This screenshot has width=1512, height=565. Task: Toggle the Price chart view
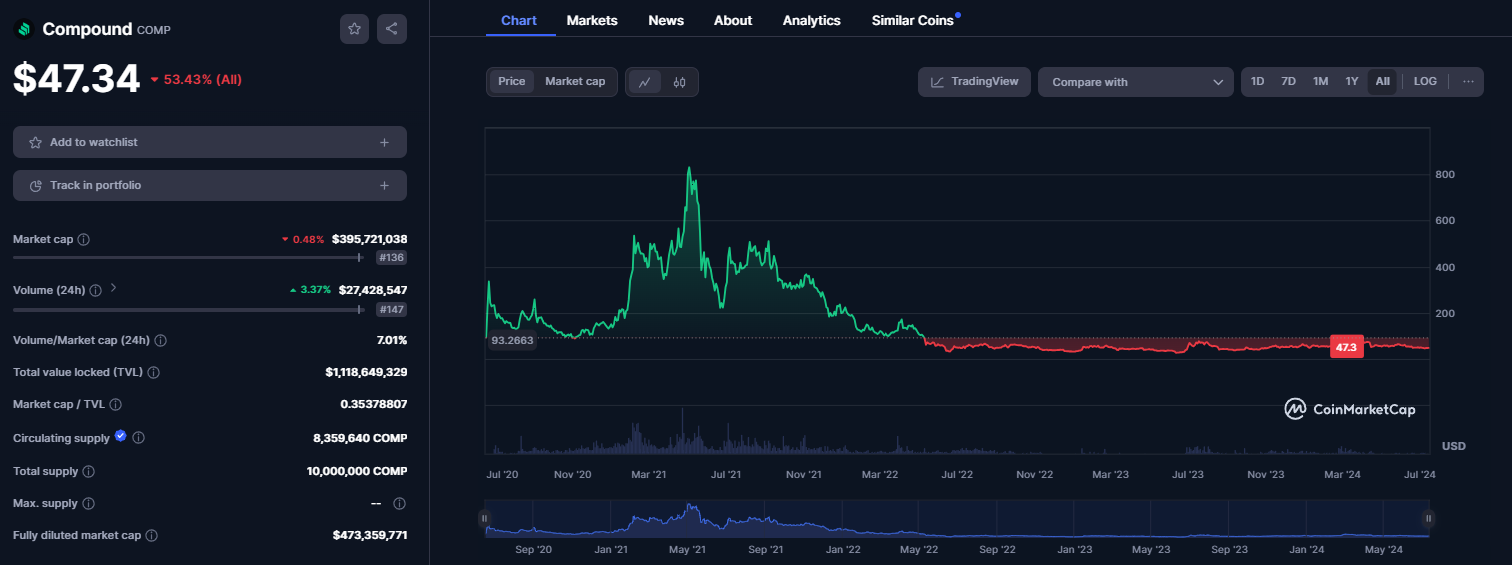(512, 82)
